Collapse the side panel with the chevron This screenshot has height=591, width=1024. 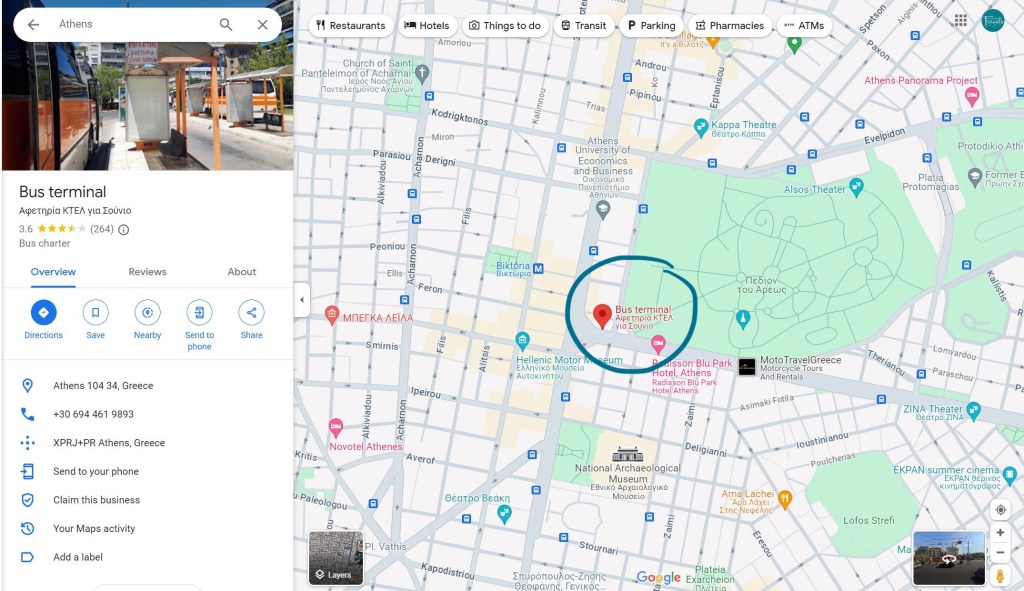click(301, 298)
